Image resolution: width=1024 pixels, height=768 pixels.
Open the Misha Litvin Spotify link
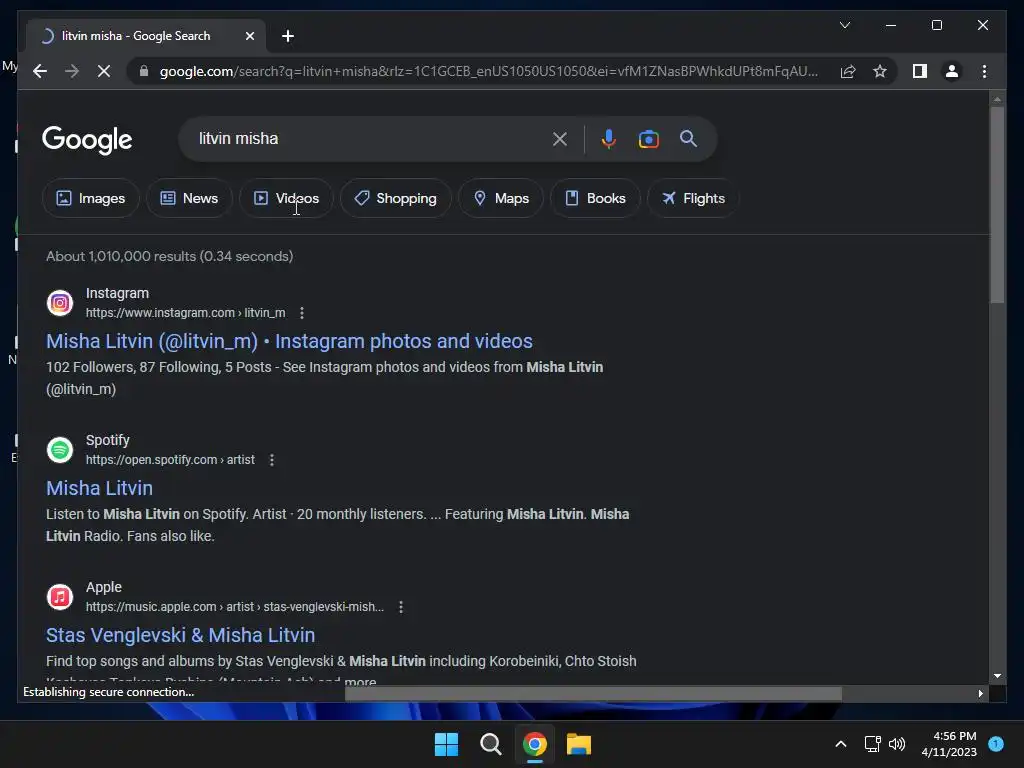tap(99, 488)
